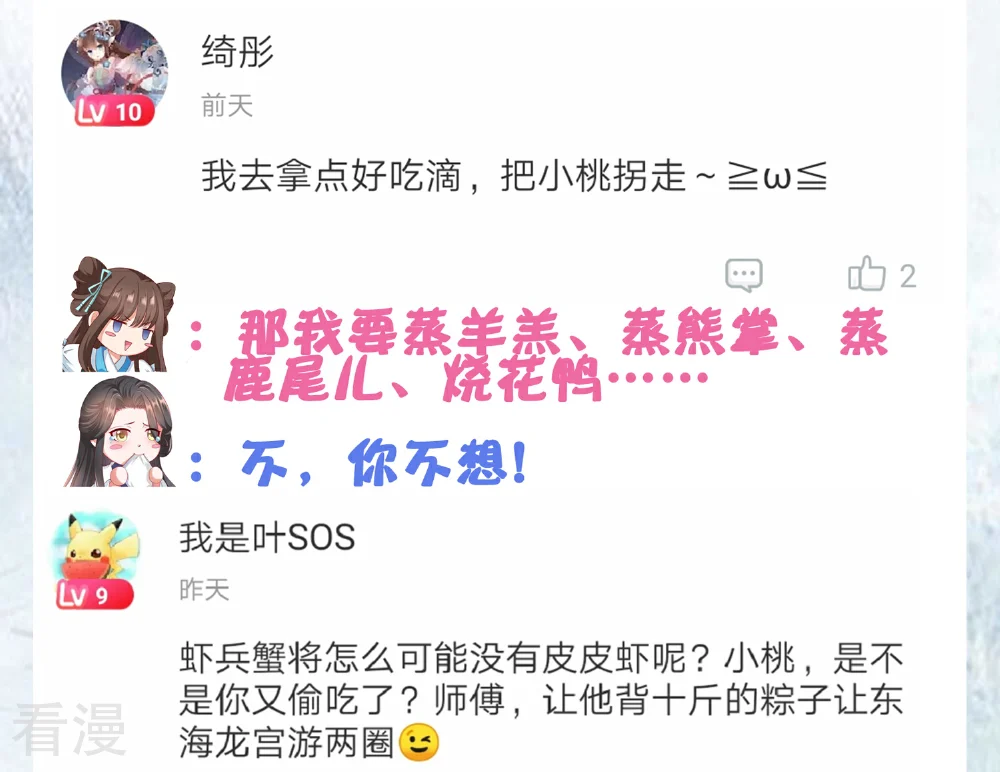This screenshot has height=772, width=1000.
Task: Tap the like count number 2
Action: tap(908, 276)
